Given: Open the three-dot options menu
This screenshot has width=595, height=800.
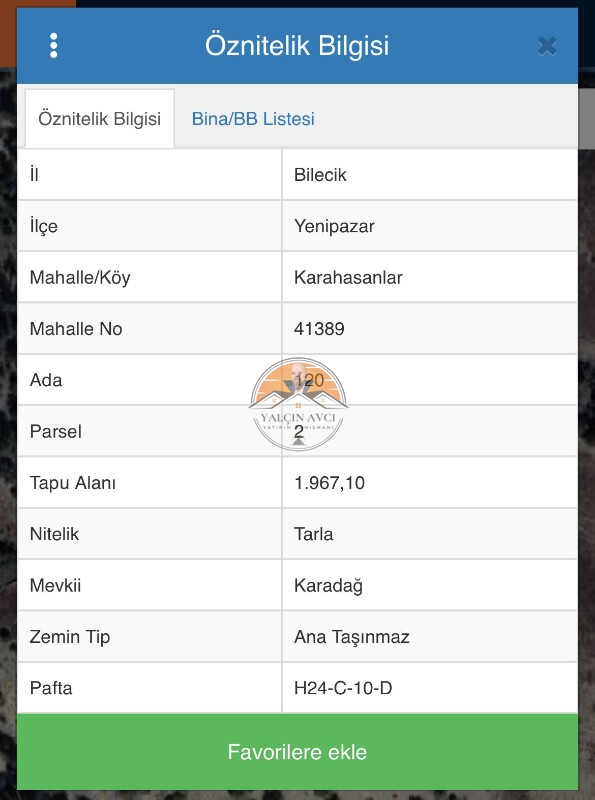Looking at the screenshot, I should coord(54,46).
